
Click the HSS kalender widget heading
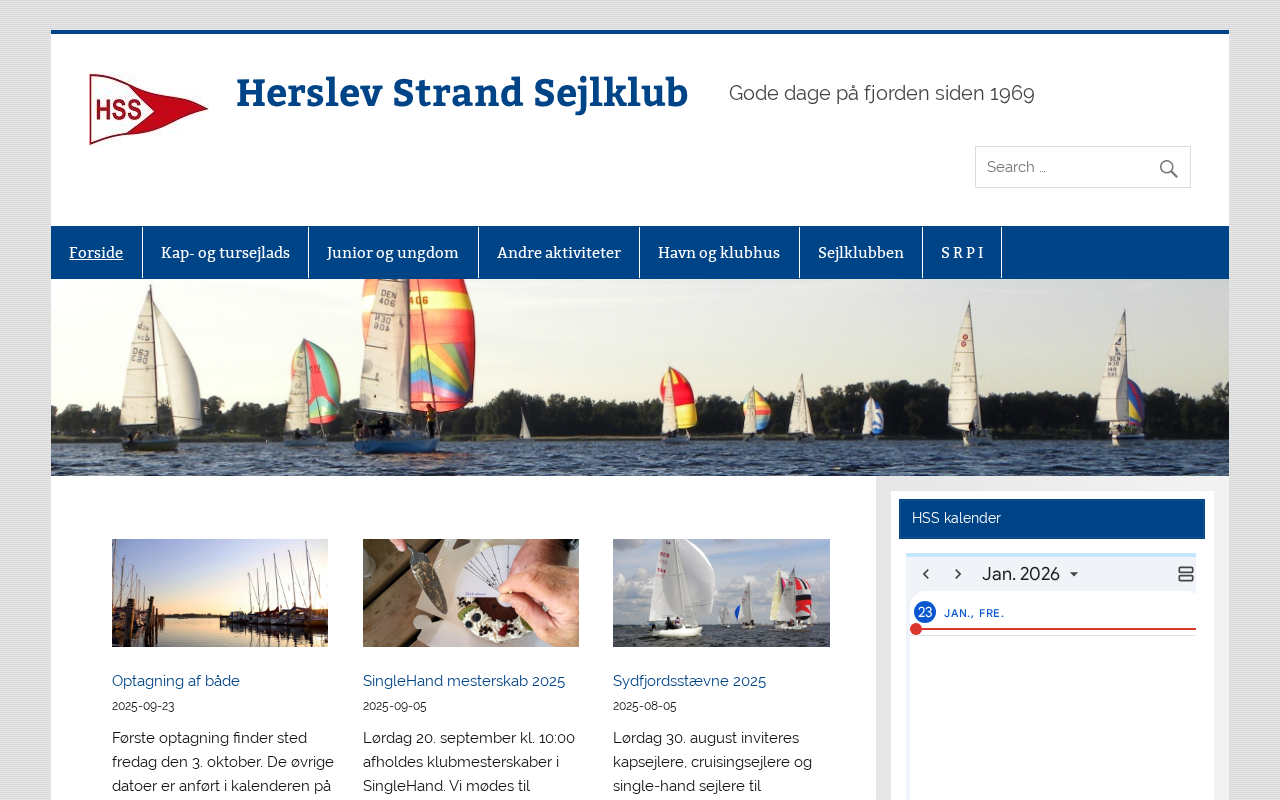tap(1052, 519)
